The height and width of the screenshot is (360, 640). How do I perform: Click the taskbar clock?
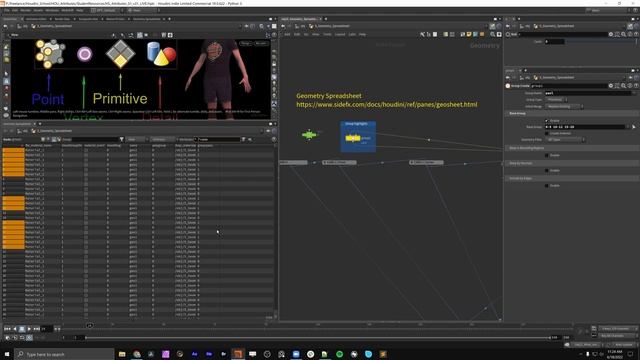(615, 354)
